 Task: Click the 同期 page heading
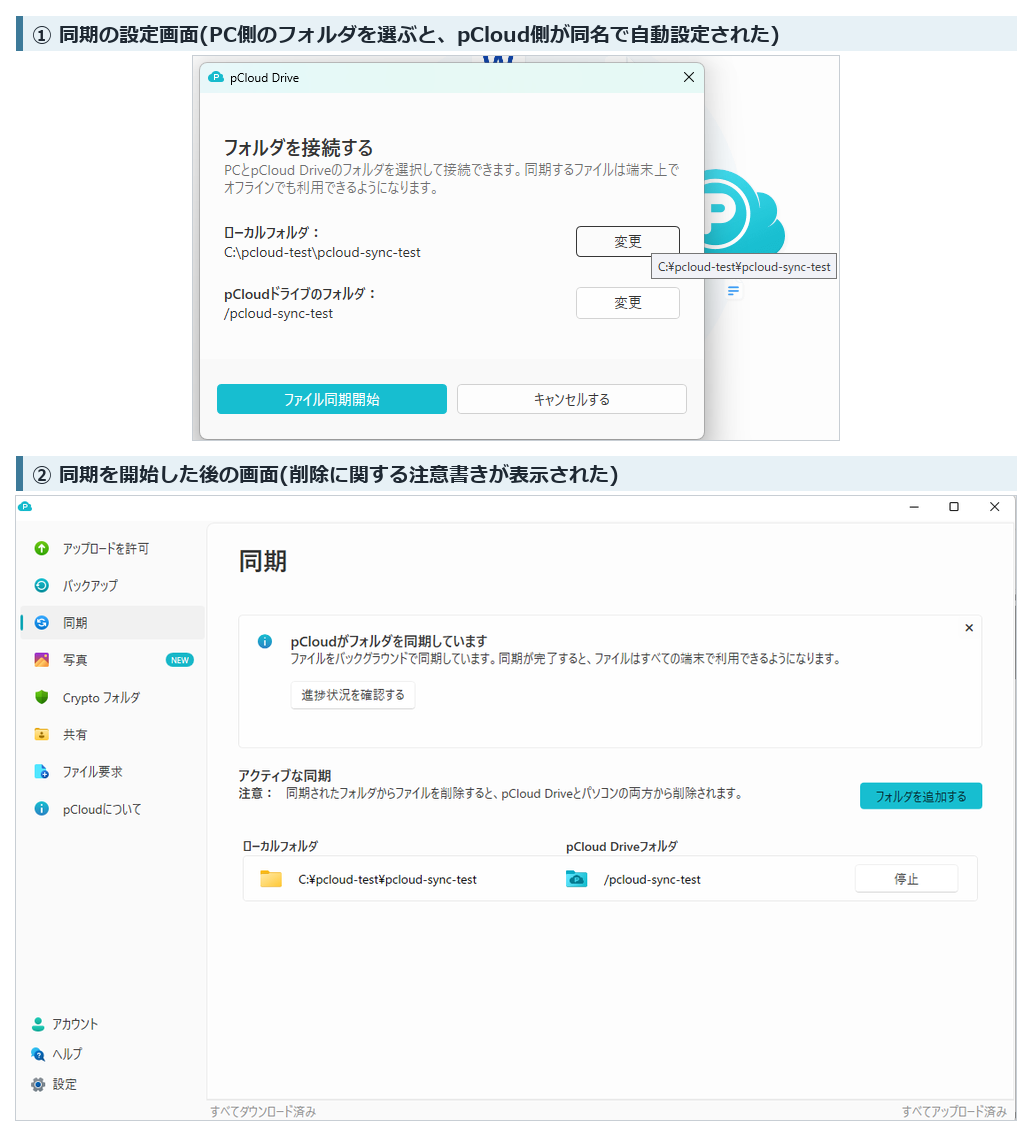(x=262, y=561)
